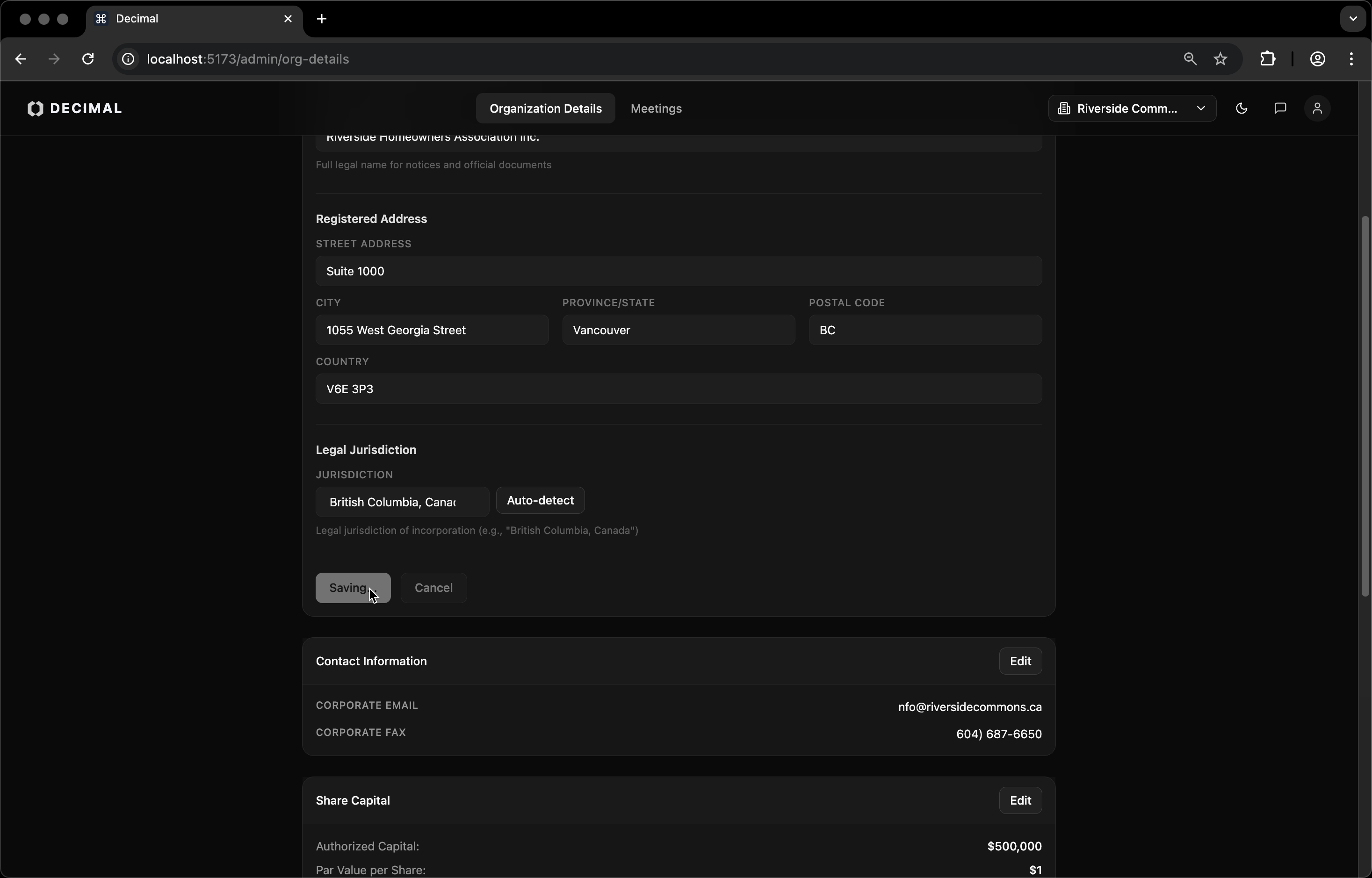Open browser extensions puzzle icon
The image size is (1372, 878).
click(1267, 59)
